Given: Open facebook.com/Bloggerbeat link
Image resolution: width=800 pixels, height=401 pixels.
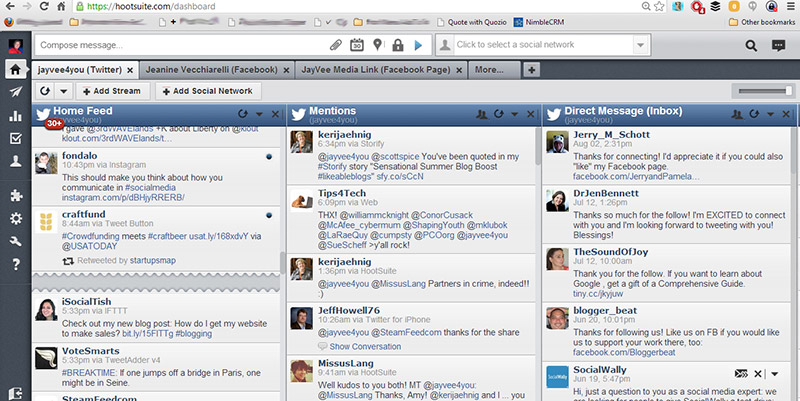Looking at the screenshot, I should click(623, 352).
